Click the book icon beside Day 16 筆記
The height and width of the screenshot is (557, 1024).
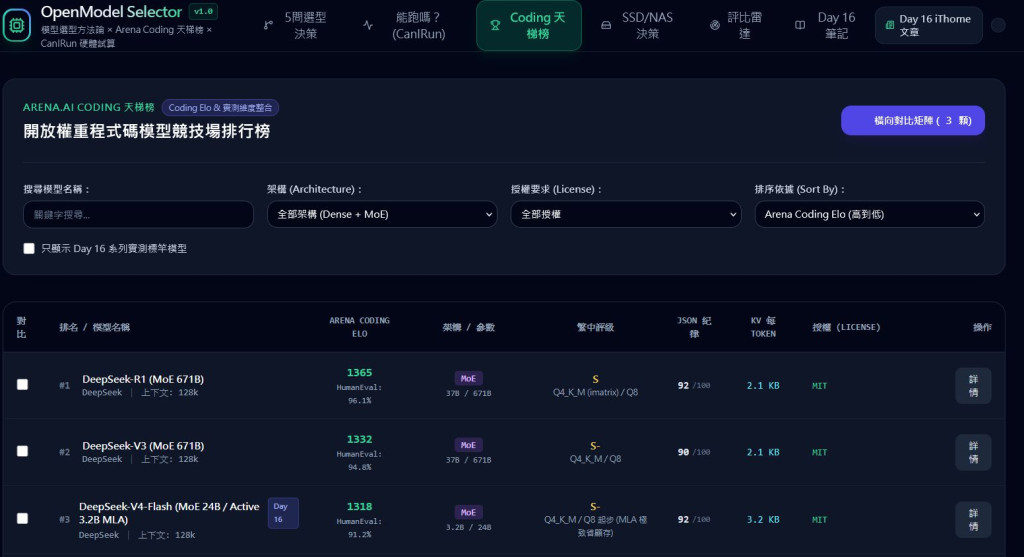point(800,25)
